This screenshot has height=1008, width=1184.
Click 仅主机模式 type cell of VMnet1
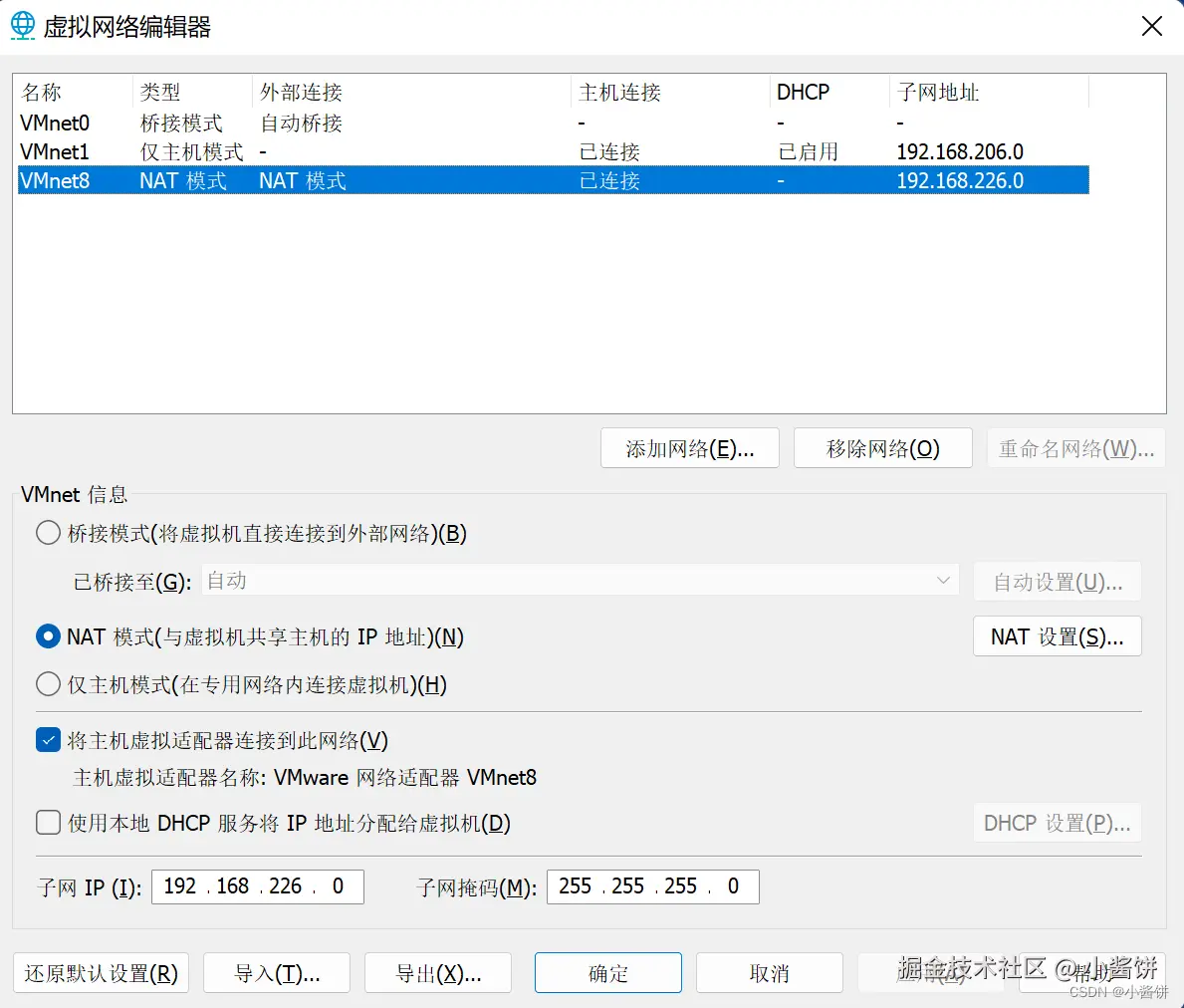[x=192, y=151]
